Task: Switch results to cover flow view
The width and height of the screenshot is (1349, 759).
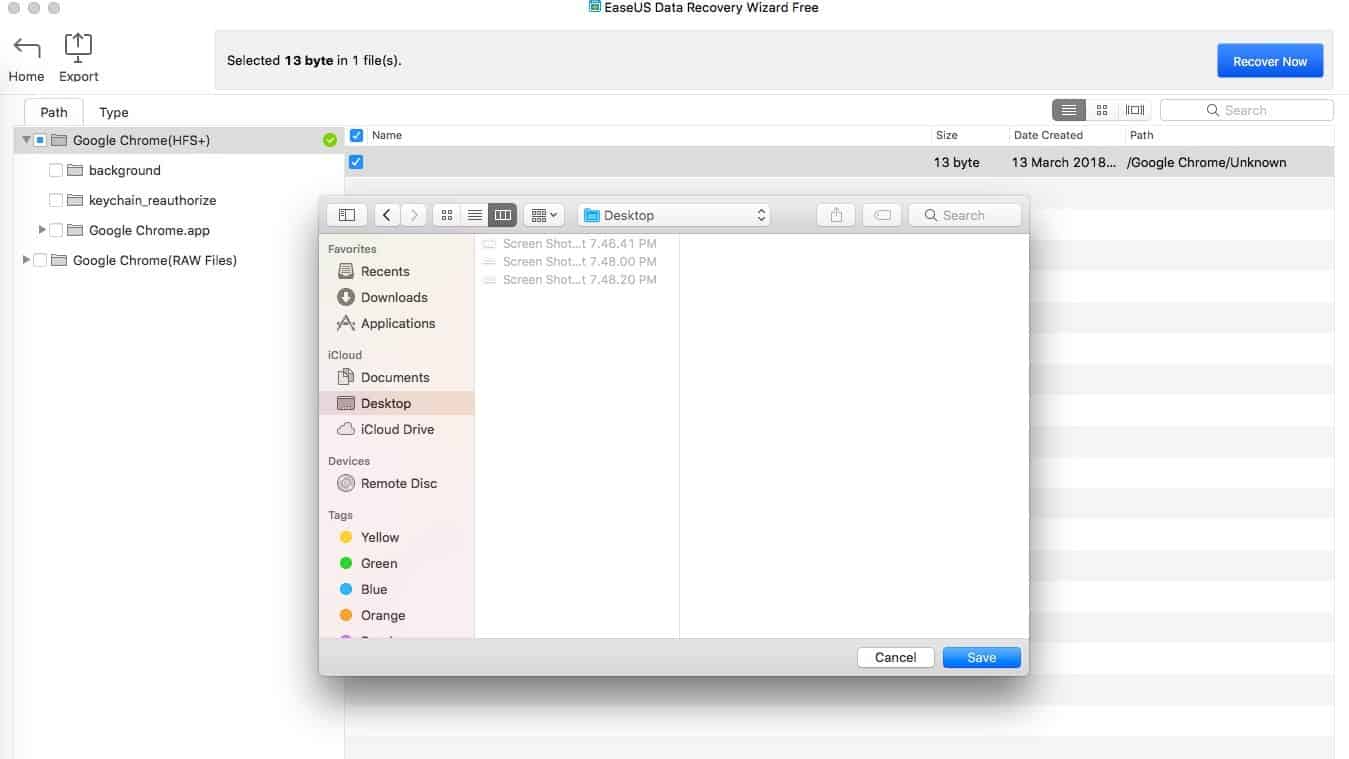Action: click(1135, 110)
